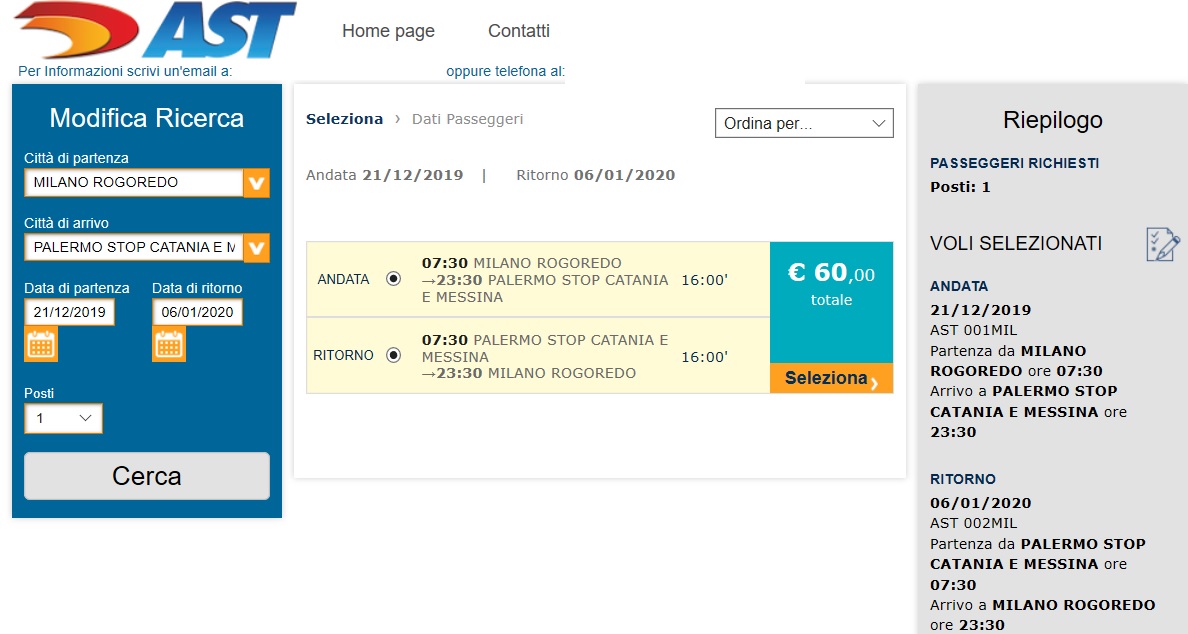Open the return date calendar icon
Viewport: 1188px width, 634px height.
click(169, 345)
